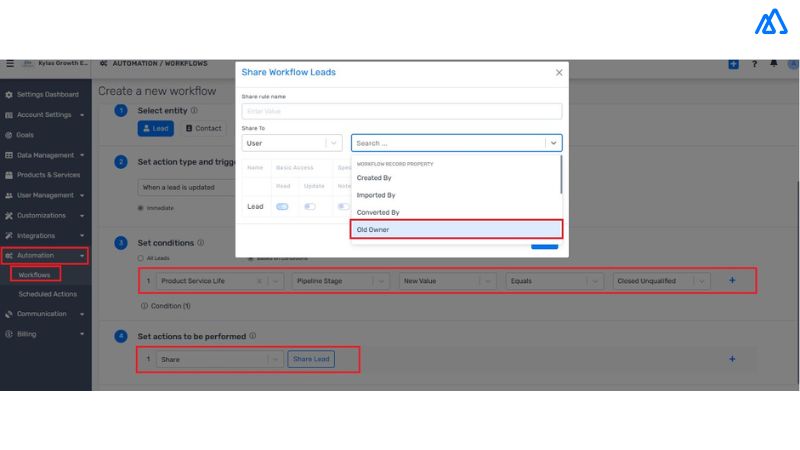Click the Integrations plug icon

coord(9,236)
